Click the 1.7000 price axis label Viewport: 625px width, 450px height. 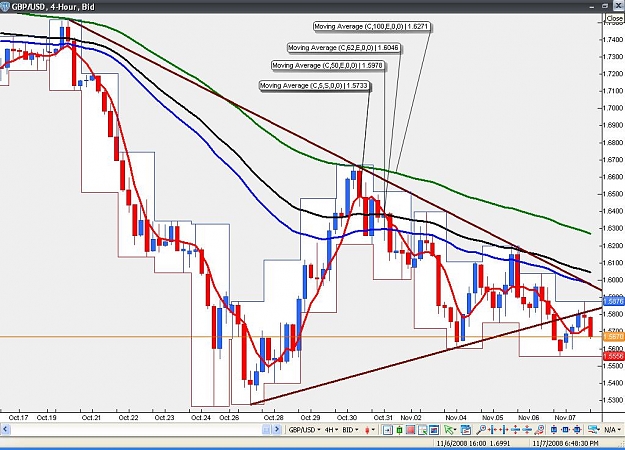point(614,108)
